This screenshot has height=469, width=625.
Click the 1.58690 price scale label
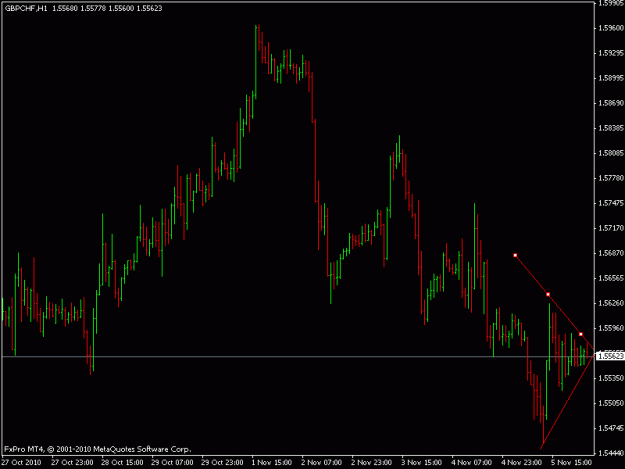click(x=611, y=103)
